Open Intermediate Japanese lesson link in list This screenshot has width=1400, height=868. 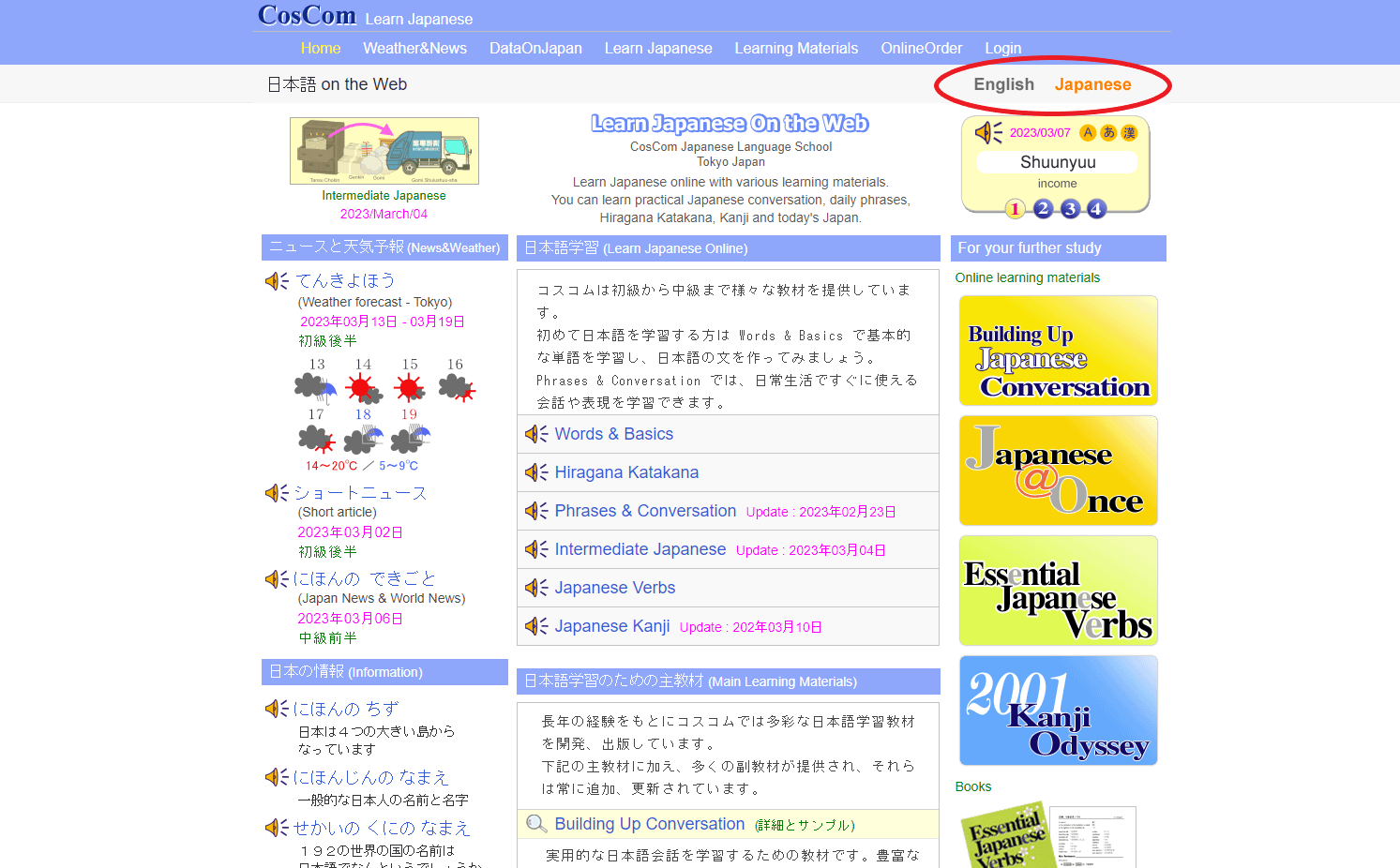click(640, 549)
